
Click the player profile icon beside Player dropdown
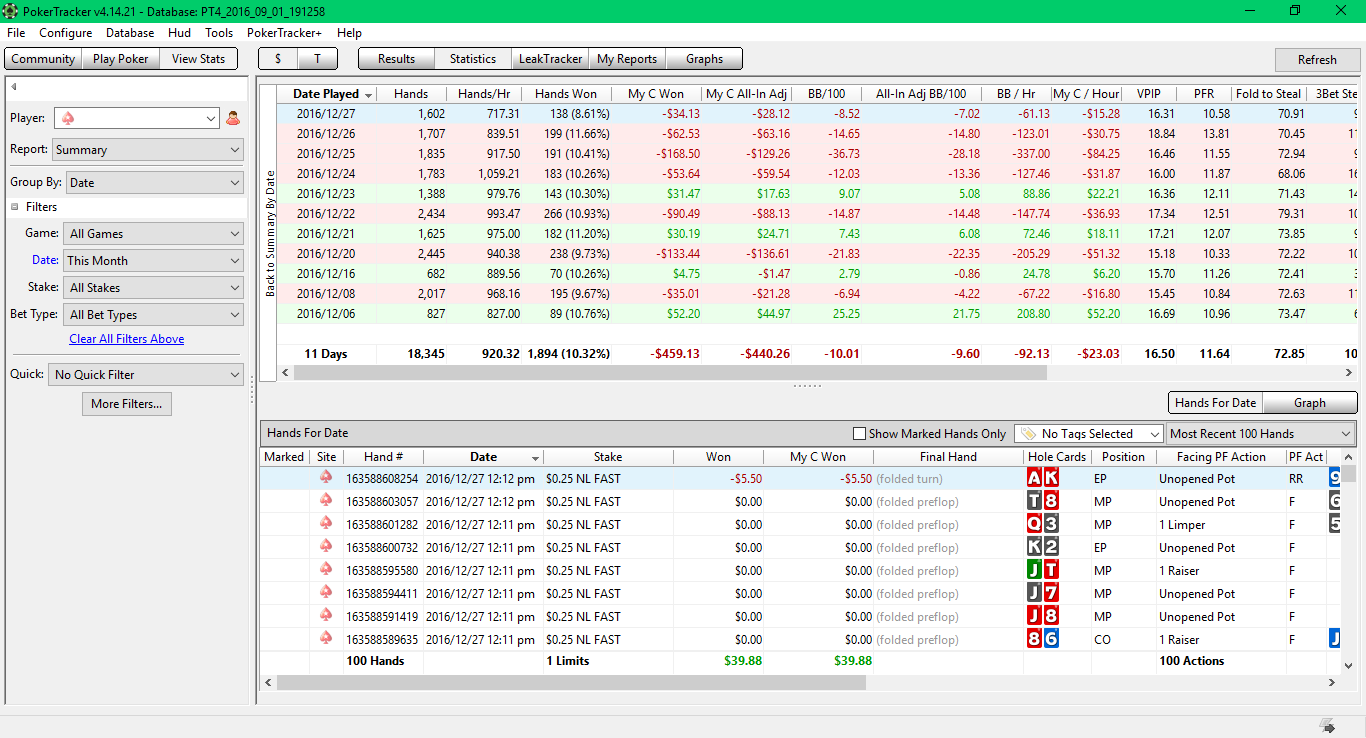pyautogui.click(x=233, y=118)
